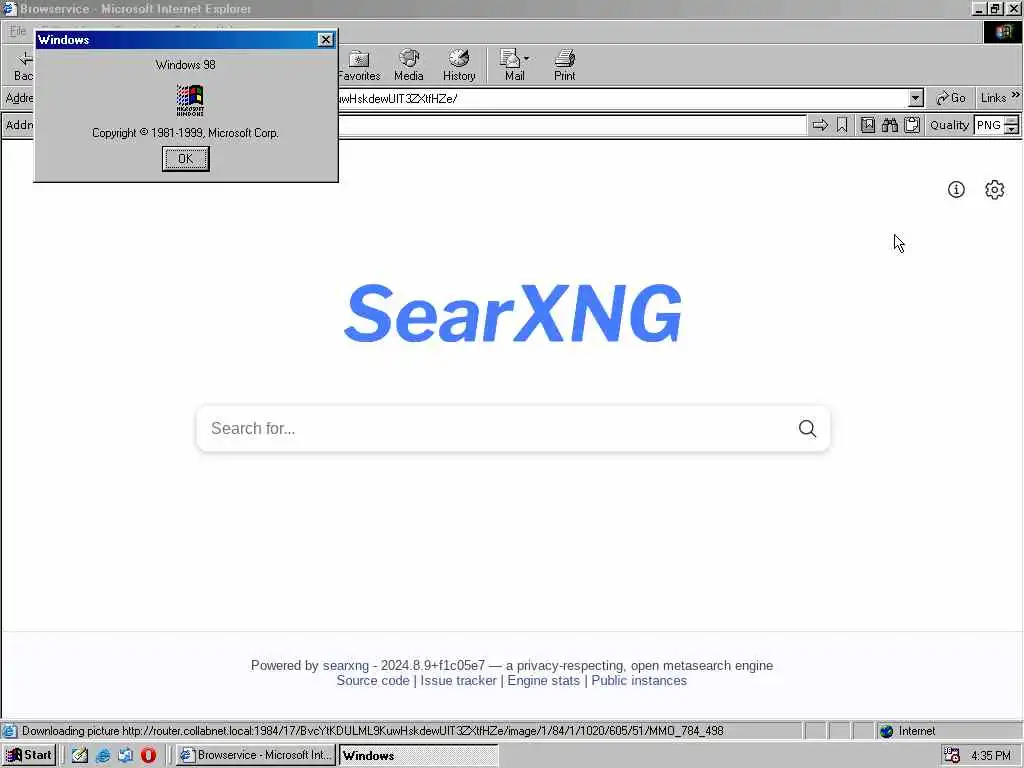The width and height of the screenshot is (1024, 768).
Task: Open the Engine stats link
Action: (x=543, y=680)
